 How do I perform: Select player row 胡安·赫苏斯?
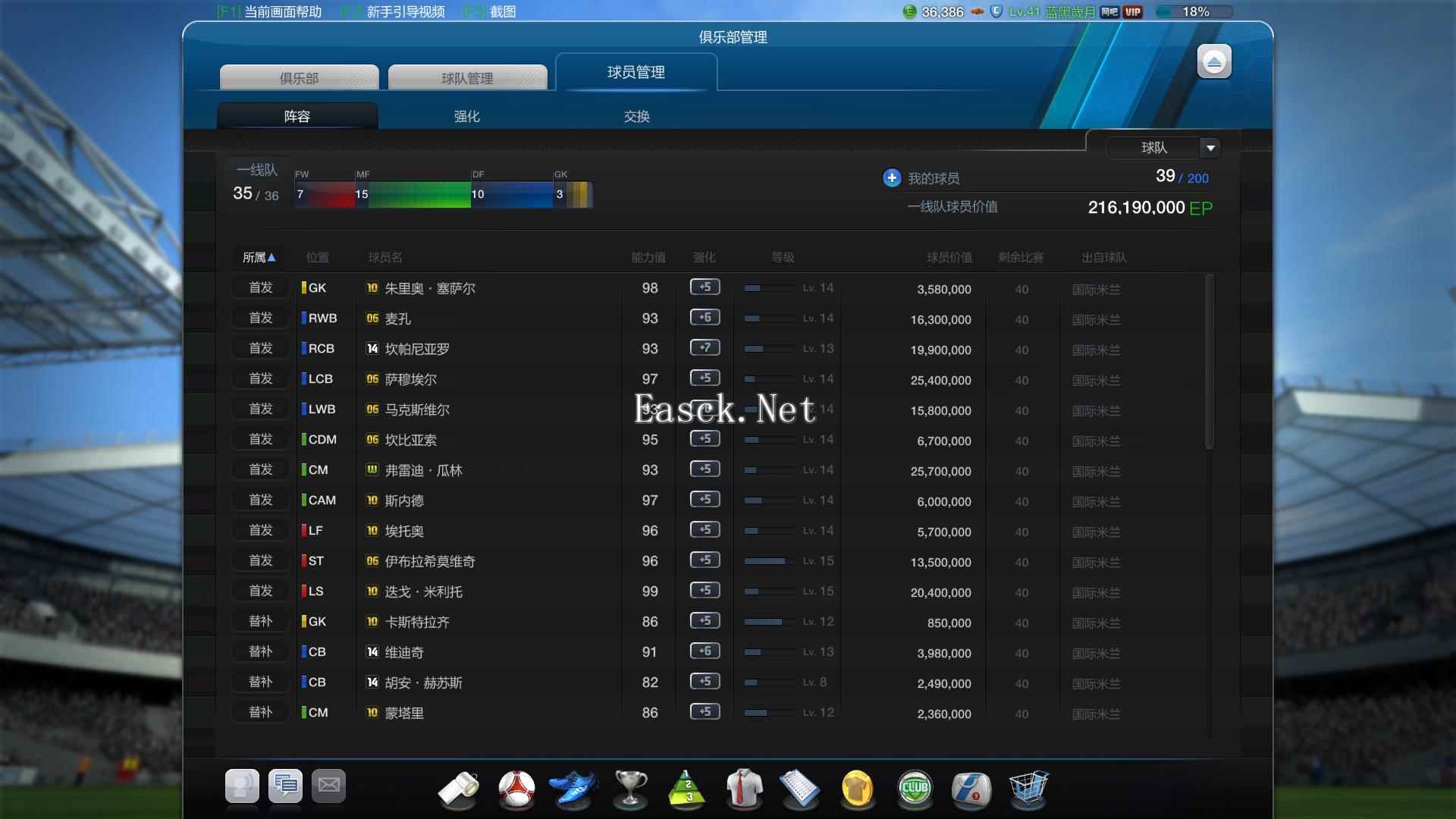(717, 682)
